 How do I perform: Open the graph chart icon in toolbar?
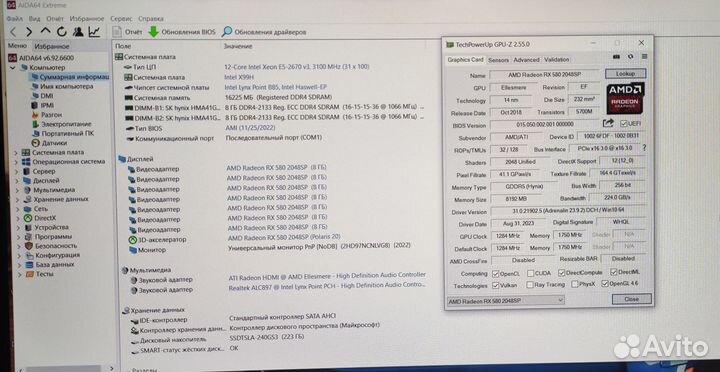tap(94, 32)
